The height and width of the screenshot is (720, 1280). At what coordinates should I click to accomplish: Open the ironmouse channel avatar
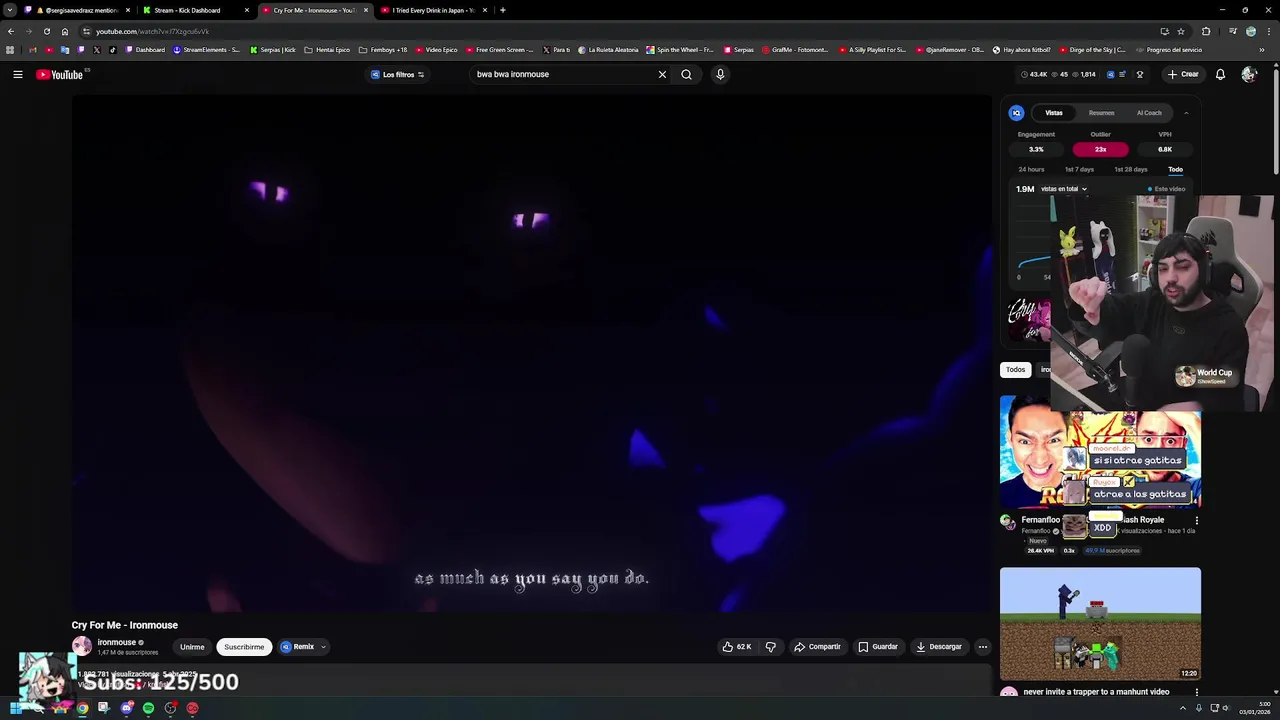pyautogui.click(x=82, y=646)
